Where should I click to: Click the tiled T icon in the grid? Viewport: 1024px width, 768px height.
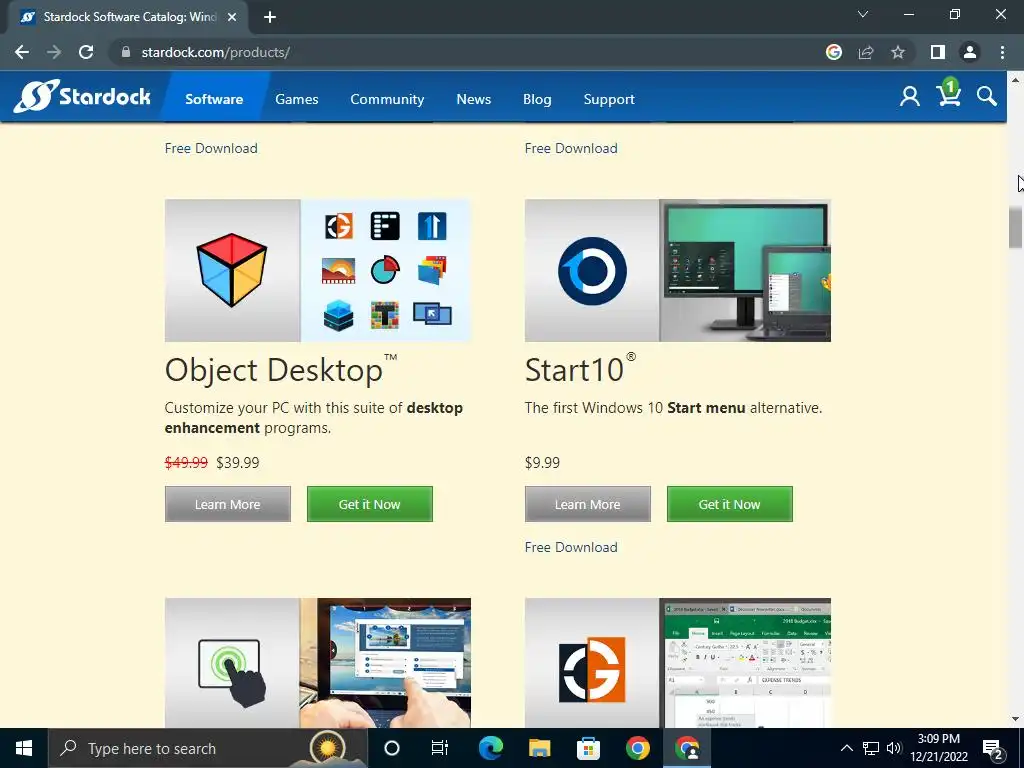[385, 315]
